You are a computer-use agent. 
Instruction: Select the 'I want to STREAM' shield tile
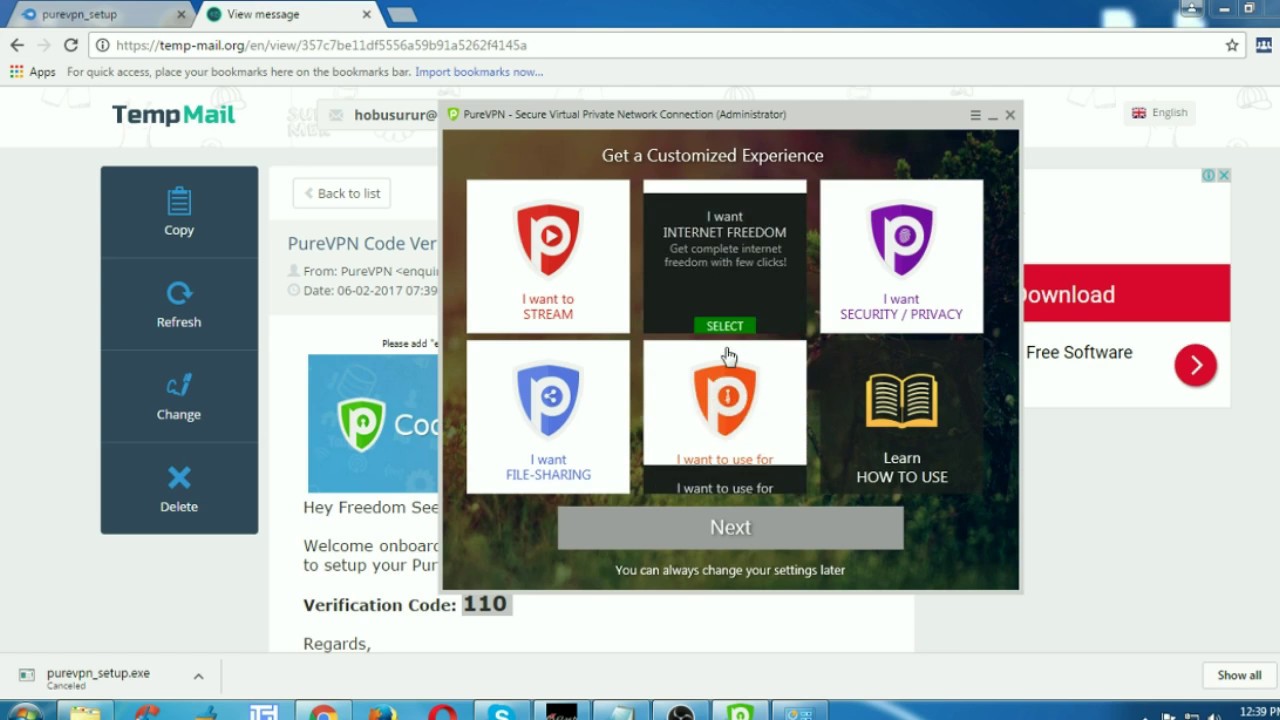548,256
